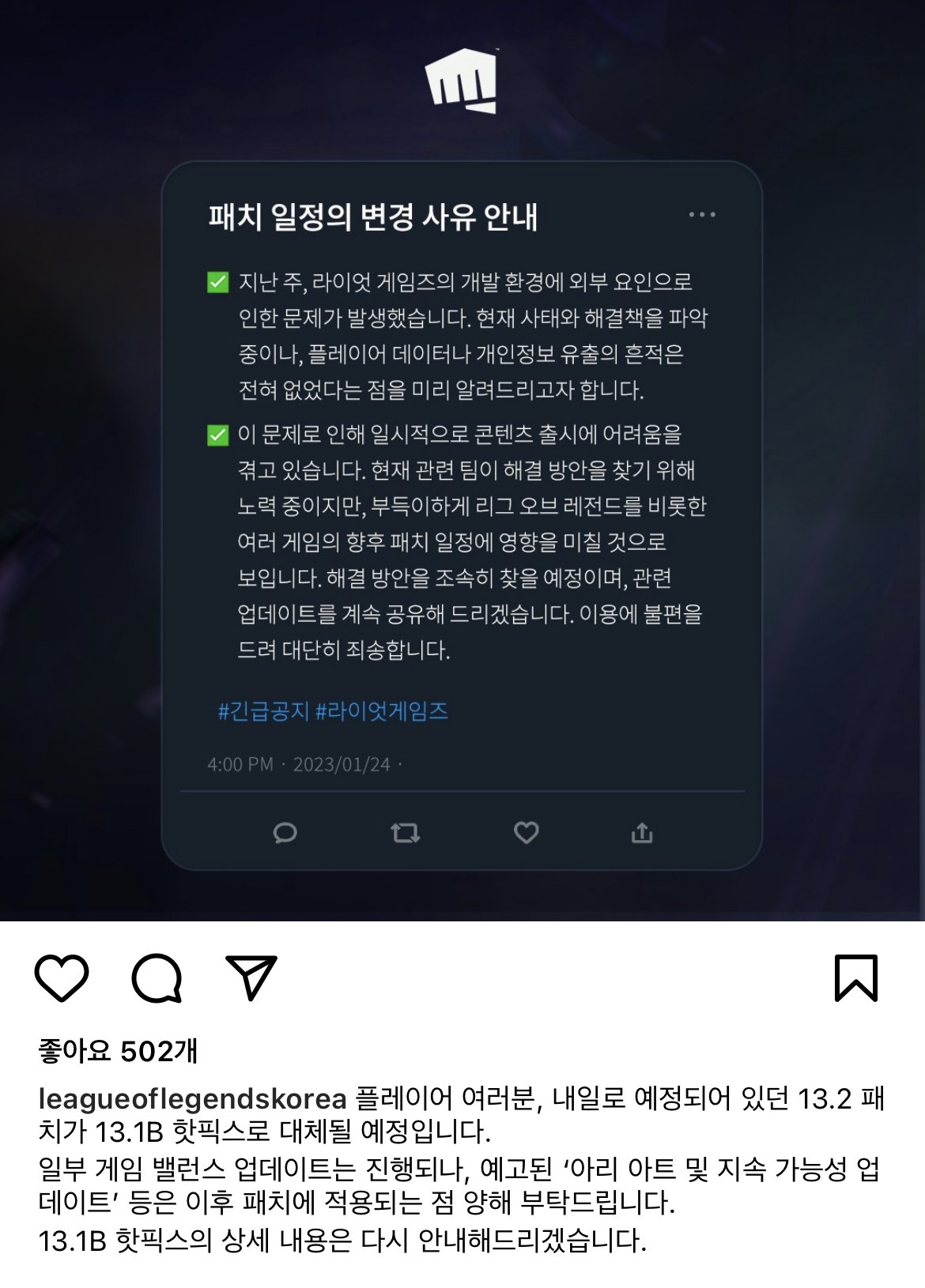
Task: Click the title 패치 일정의 변경 사유 안내
Action: click(373, 217)
